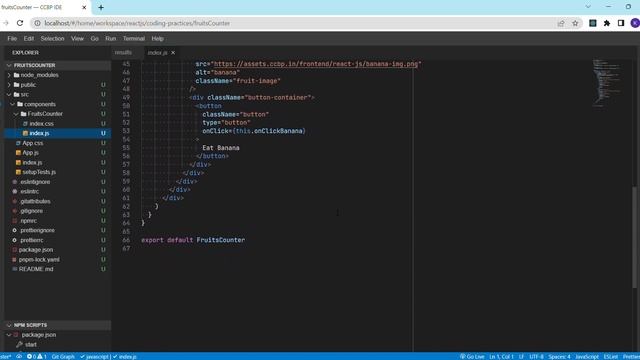Screen dimensions: 640x360
Task: Bookmark this page with the star icon
Action: pyautogui.click(x=575, y=23)
